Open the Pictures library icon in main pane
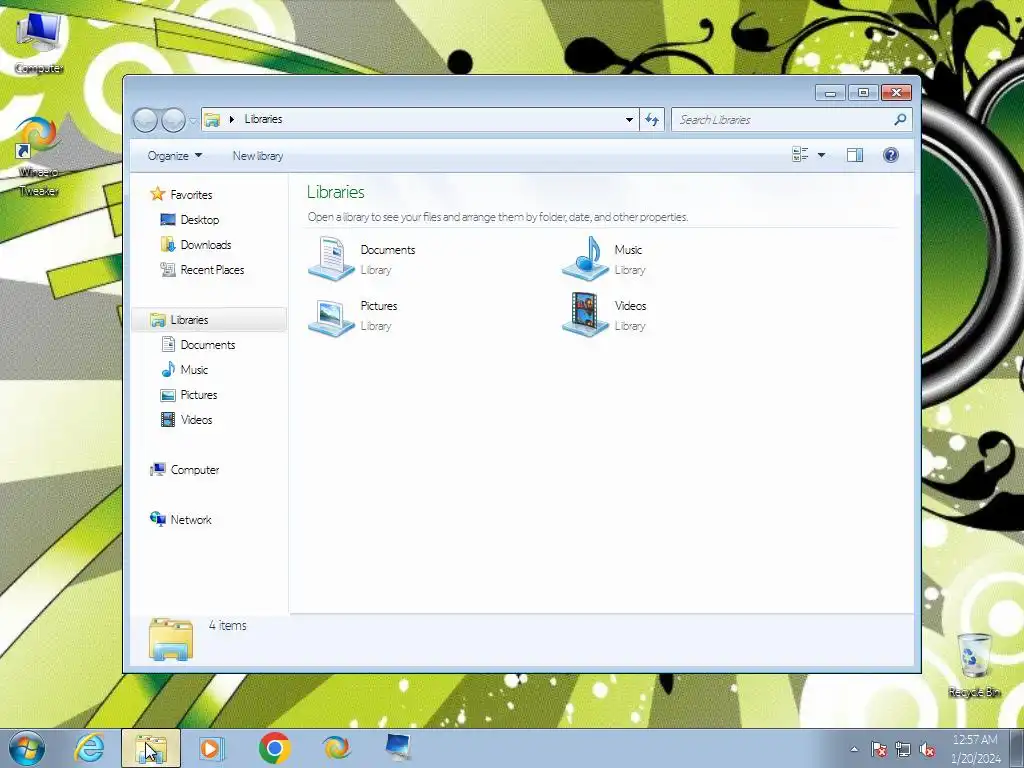1024x768 pixels. (x=331, y=316)
